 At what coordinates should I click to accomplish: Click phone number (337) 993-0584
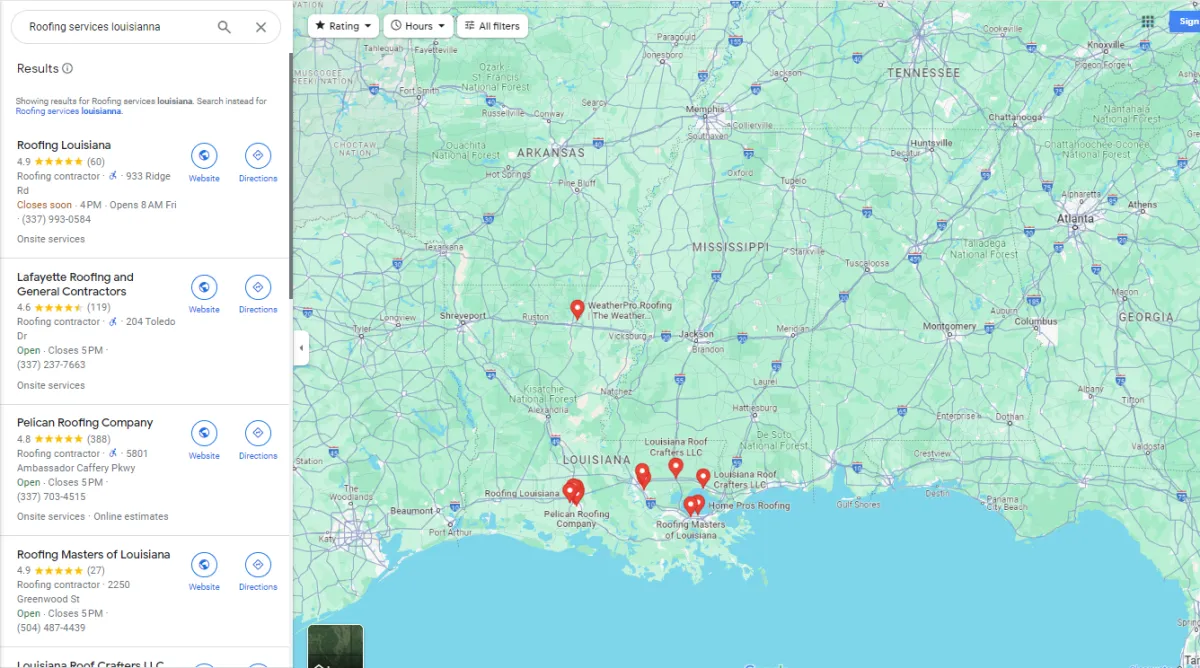click(54, 219)
